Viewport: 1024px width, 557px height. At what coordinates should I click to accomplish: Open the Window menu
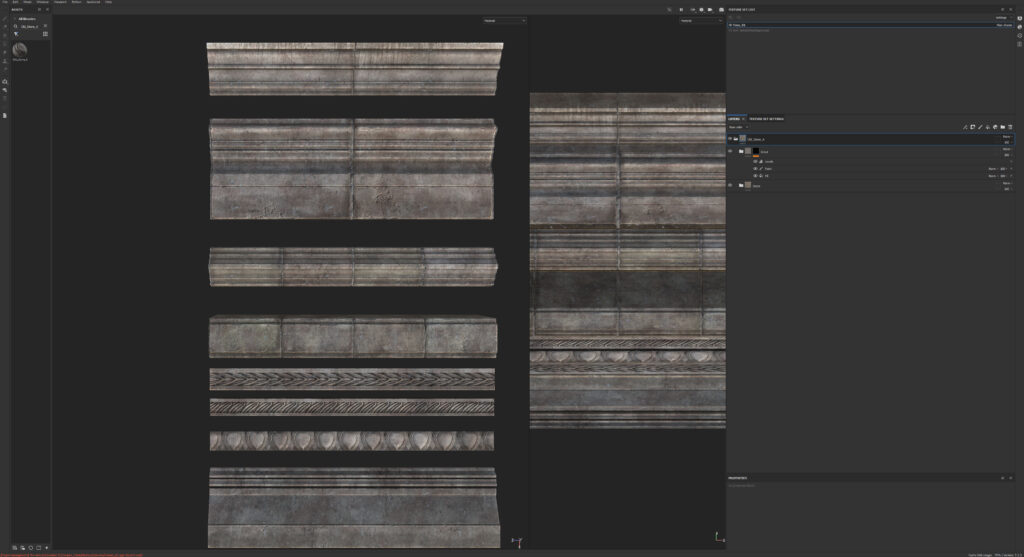click(x=42, y=2)
